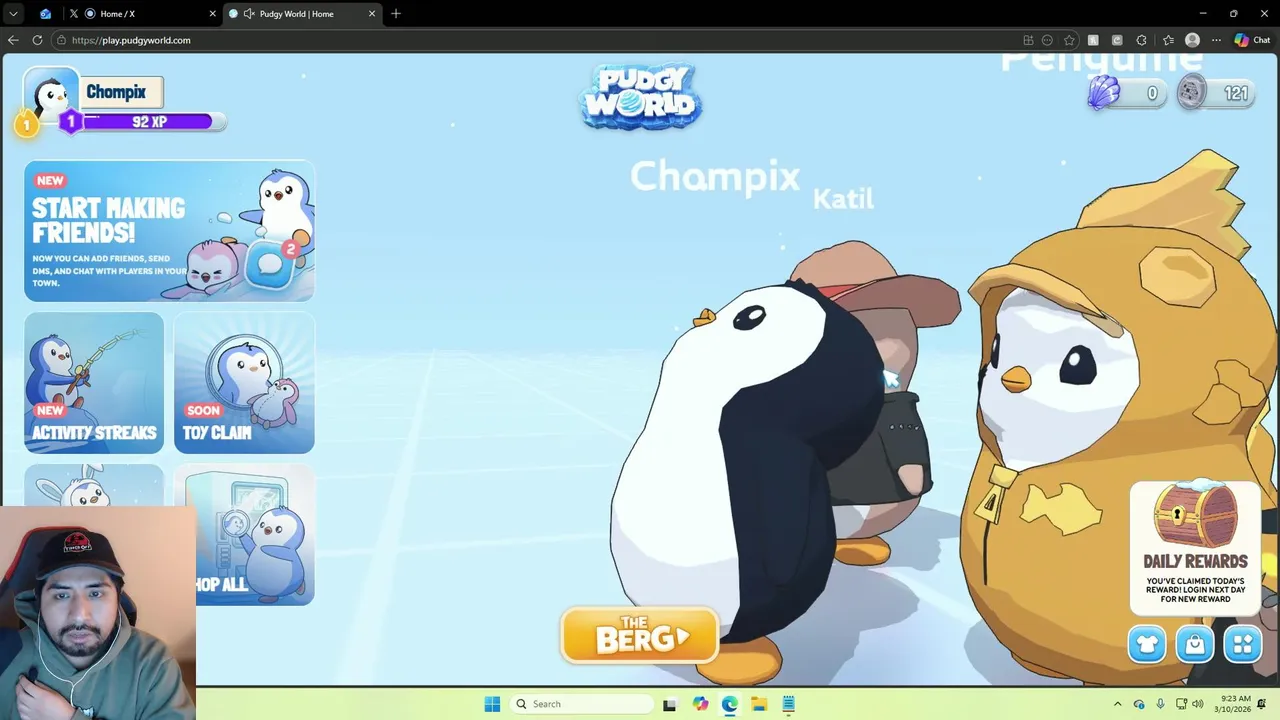Image resolution: width=1280 pixels, height=720 pixels.
Task: Add page to favorites with the star icon
Action: [x=1069, y=40]
